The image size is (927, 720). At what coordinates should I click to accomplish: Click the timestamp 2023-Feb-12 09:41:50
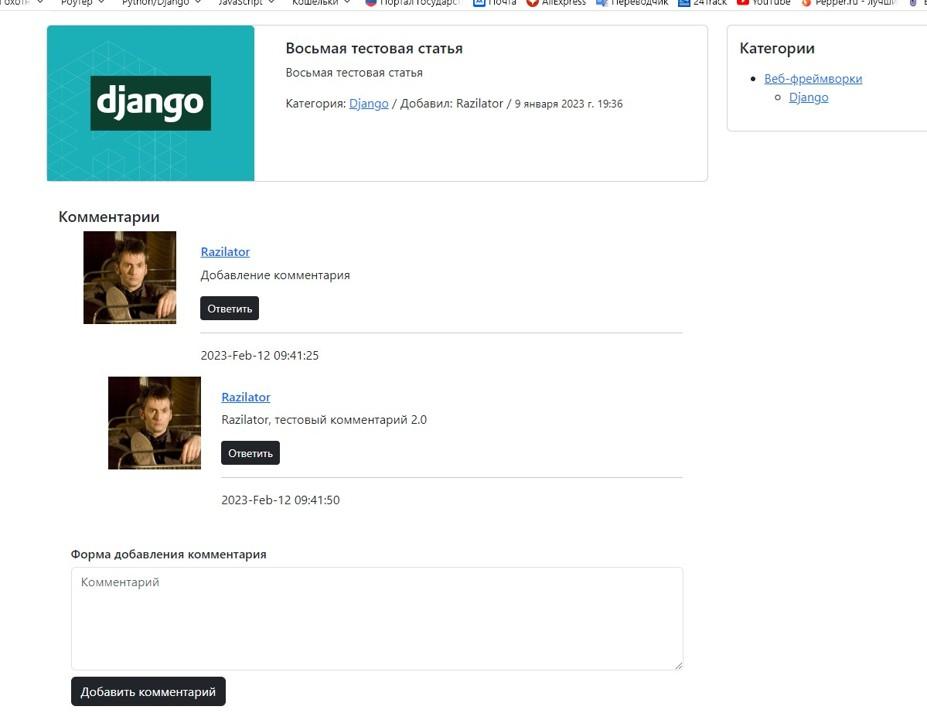pyautogui.click(x=280, y=500)
